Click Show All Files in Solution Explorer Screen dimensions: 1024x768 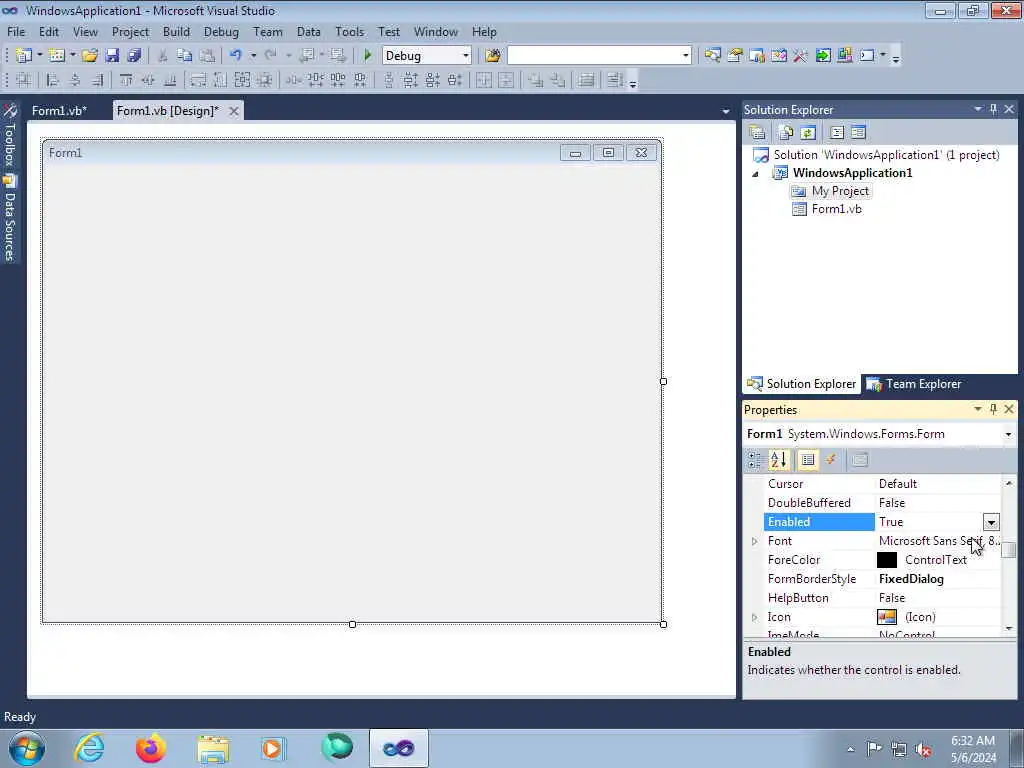[x=786, y=133]
